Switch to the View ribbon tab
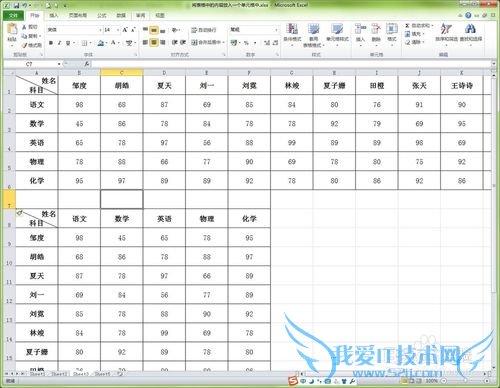 coord(160,15)
